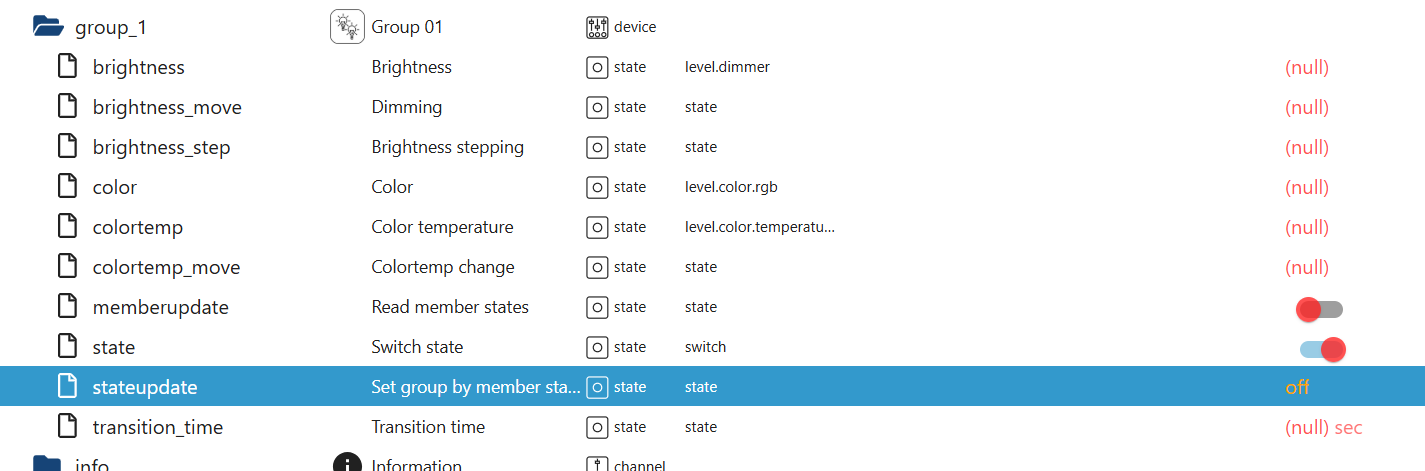Click the Group 01 lightbulbs icon
The width and height of the screenshot is (1425, 471).
[x=347, y=27]
